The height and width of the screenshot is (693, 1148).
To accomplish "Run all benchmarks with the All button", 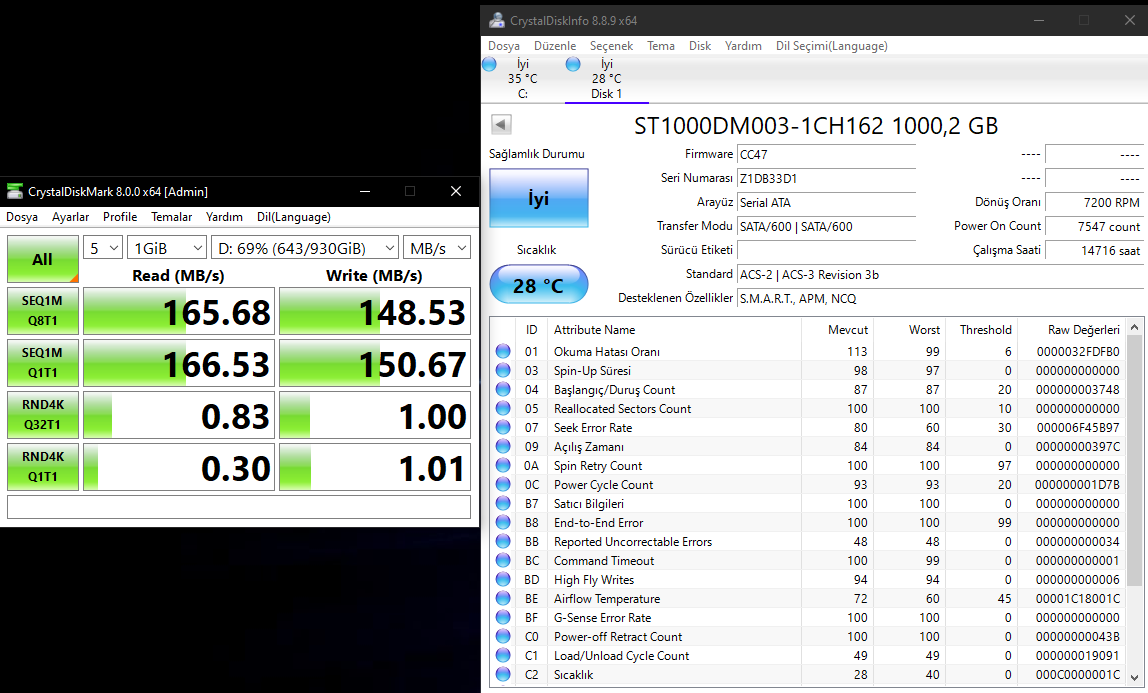I will tap(42, 260).
